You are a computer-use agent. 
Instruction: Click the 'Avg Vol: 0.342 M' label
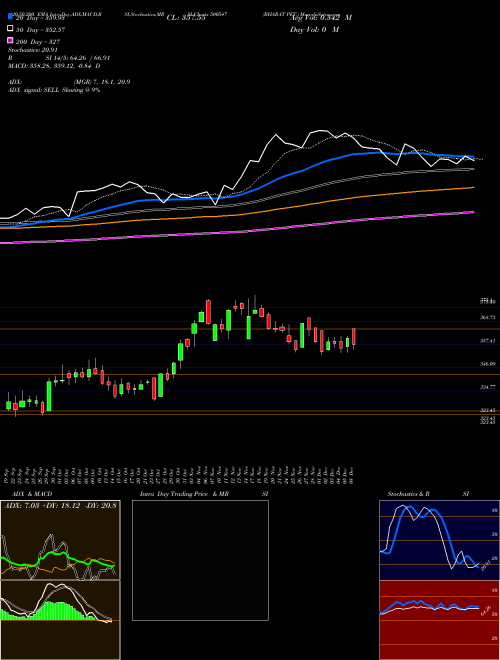321,18
